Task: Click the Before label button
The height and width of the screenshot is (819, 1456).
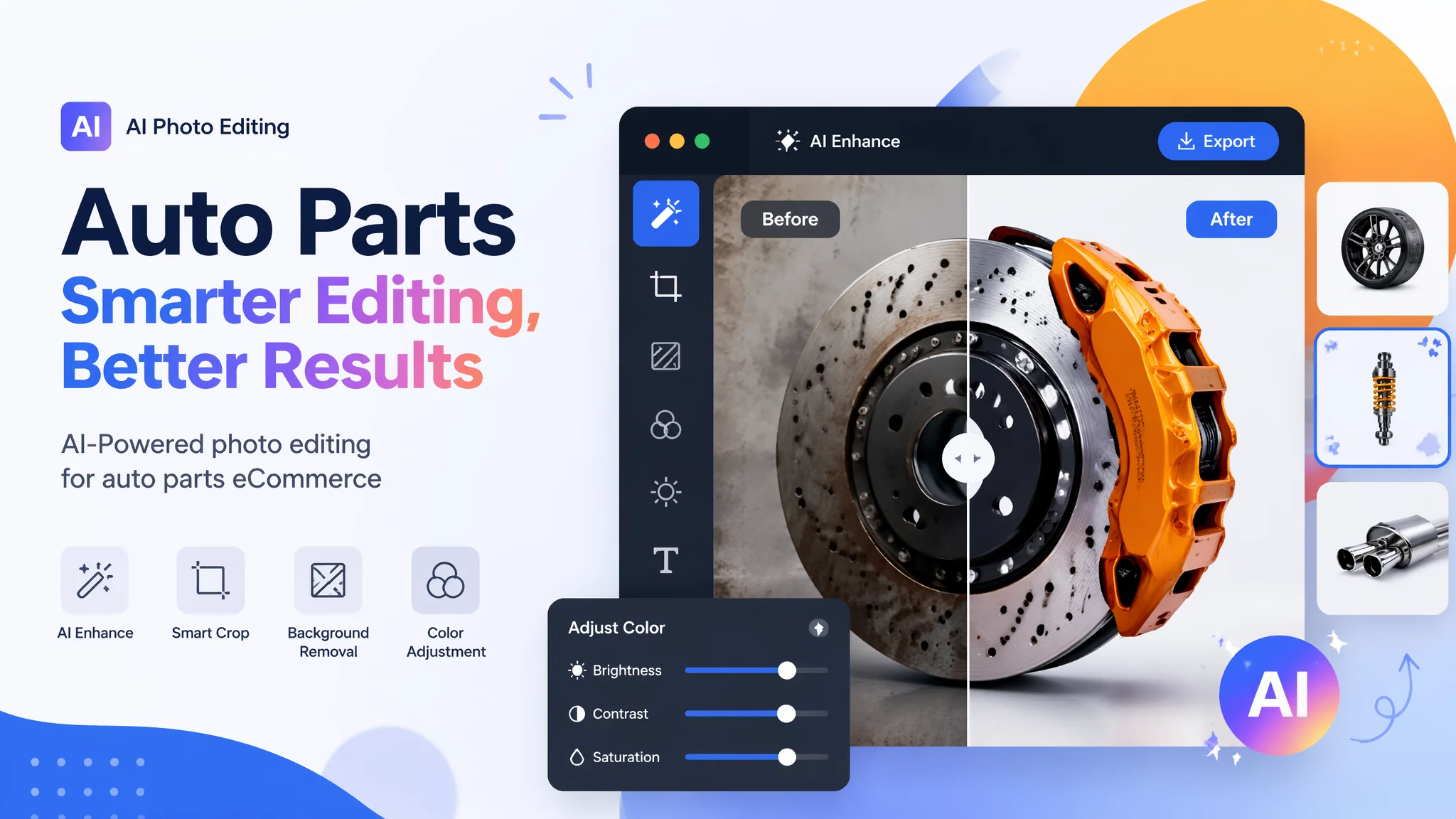Action: coord(790,219)
